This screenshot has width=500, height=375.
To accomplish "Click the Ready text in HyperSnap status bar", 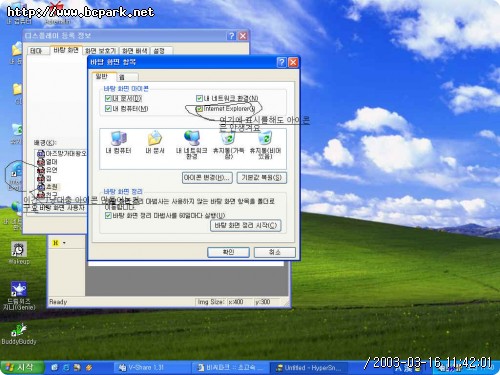I will pos(58,302).
